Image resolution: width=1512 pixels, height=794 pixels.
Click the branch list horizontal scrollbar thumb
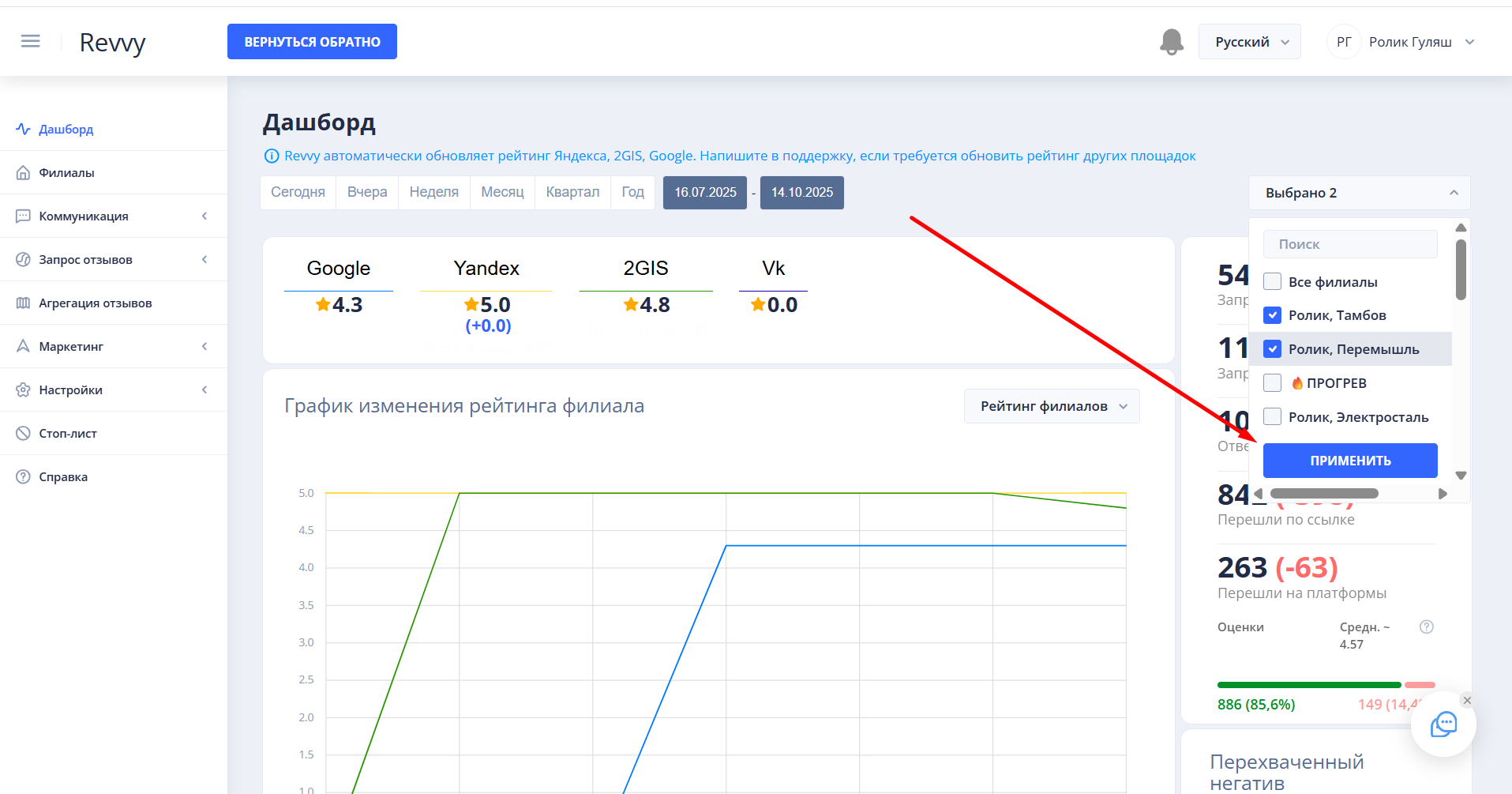(1324, 494)
